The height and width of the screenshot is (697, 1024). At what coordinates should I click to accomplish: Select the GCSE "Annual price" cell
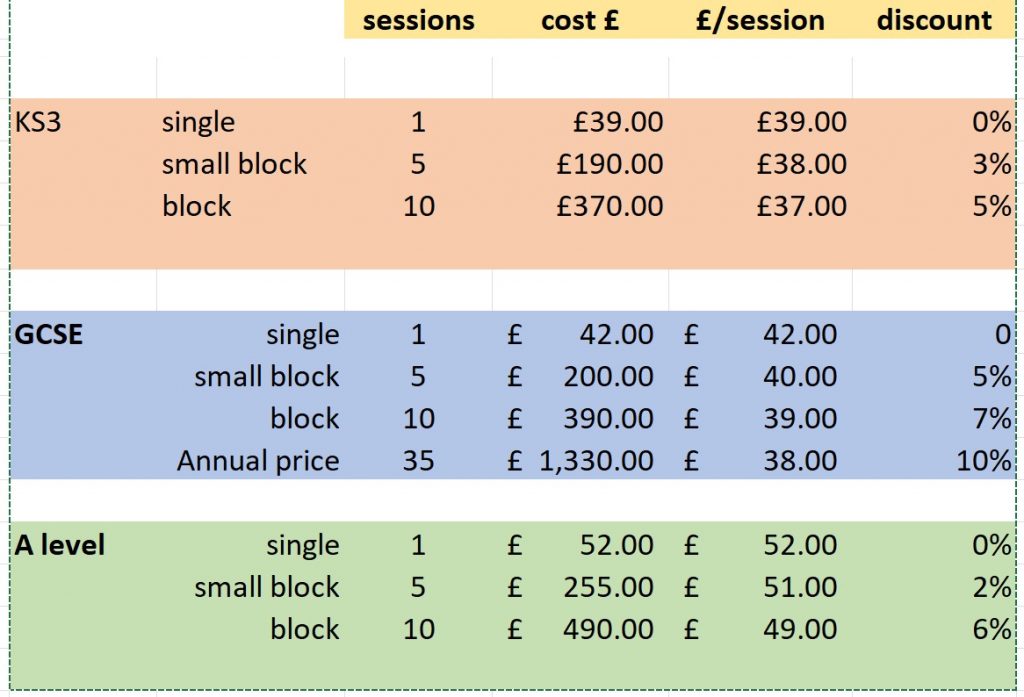coord(258,461)
